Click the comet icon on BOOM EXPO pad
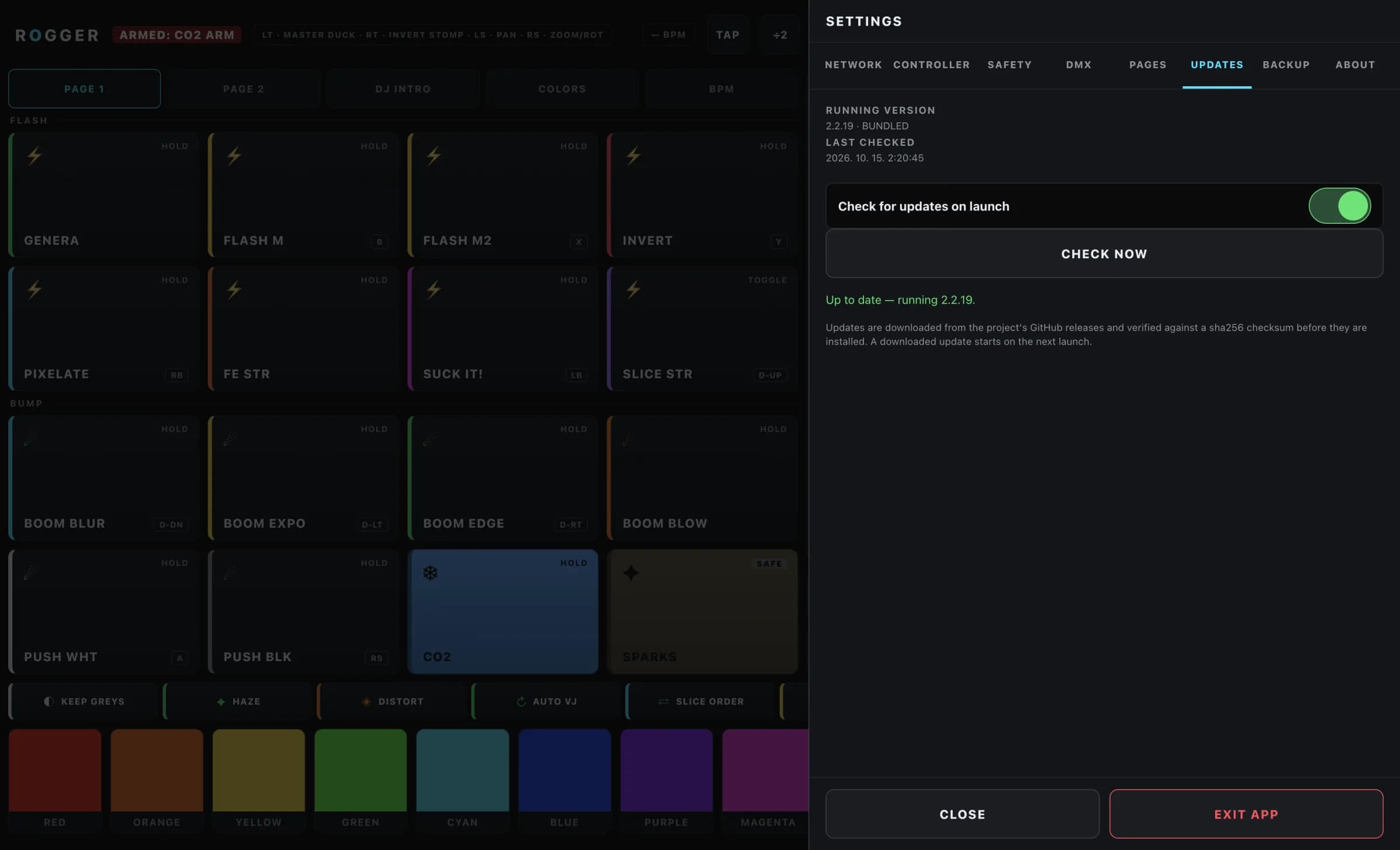This screenshot has width=1400, height=850. pos(230,438)
